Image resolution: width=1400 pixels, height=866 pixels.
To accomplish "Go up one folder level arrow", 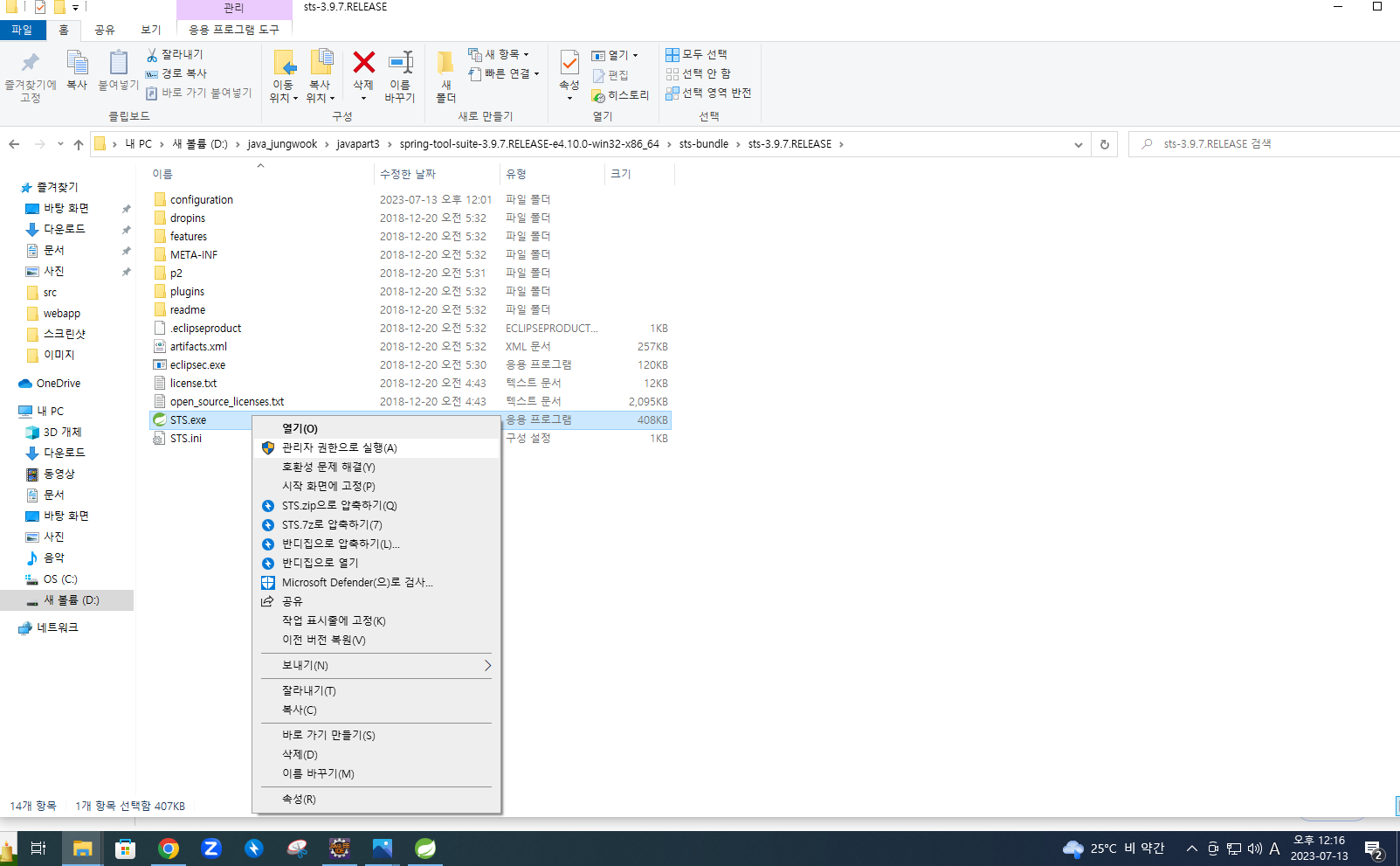I will [x=79, y=144].
